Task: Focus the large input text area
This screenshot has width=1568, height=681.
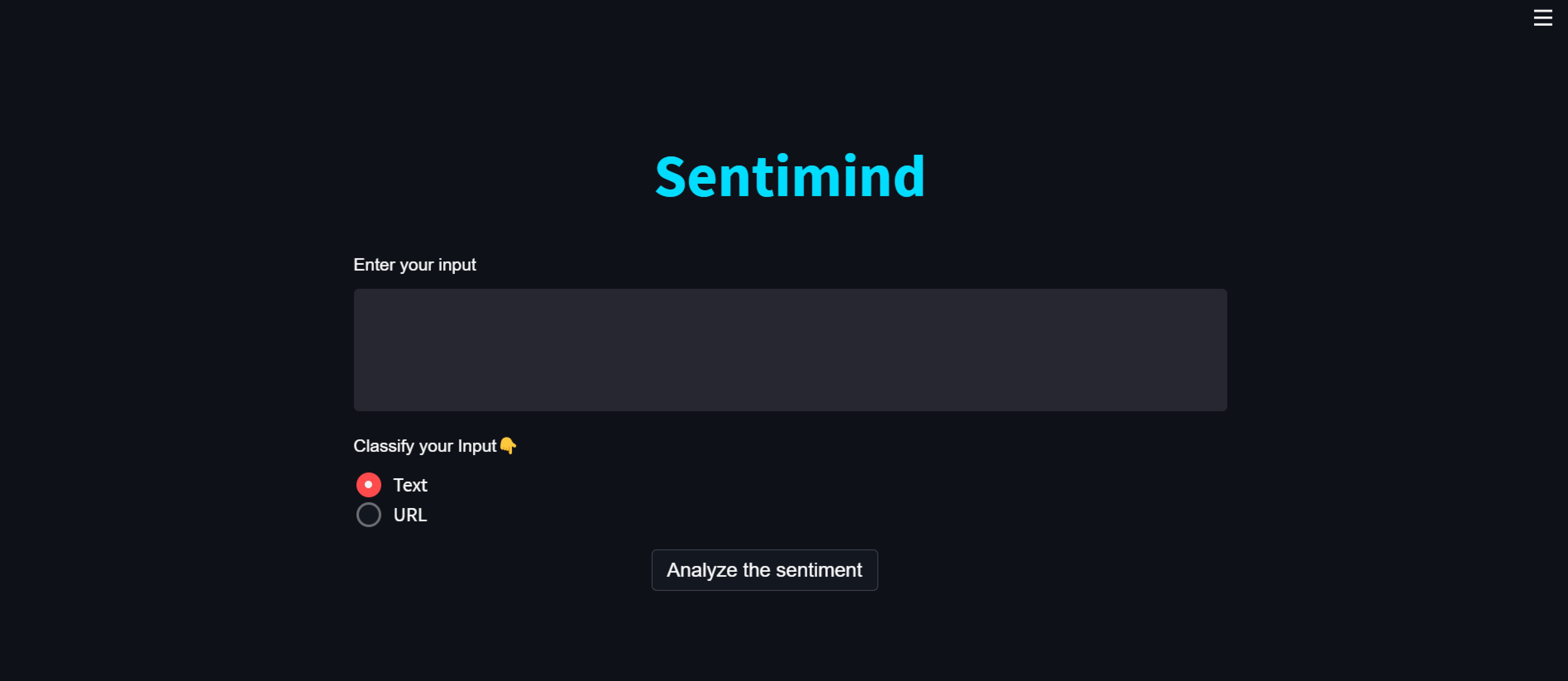Action: (x=789, y=350)
